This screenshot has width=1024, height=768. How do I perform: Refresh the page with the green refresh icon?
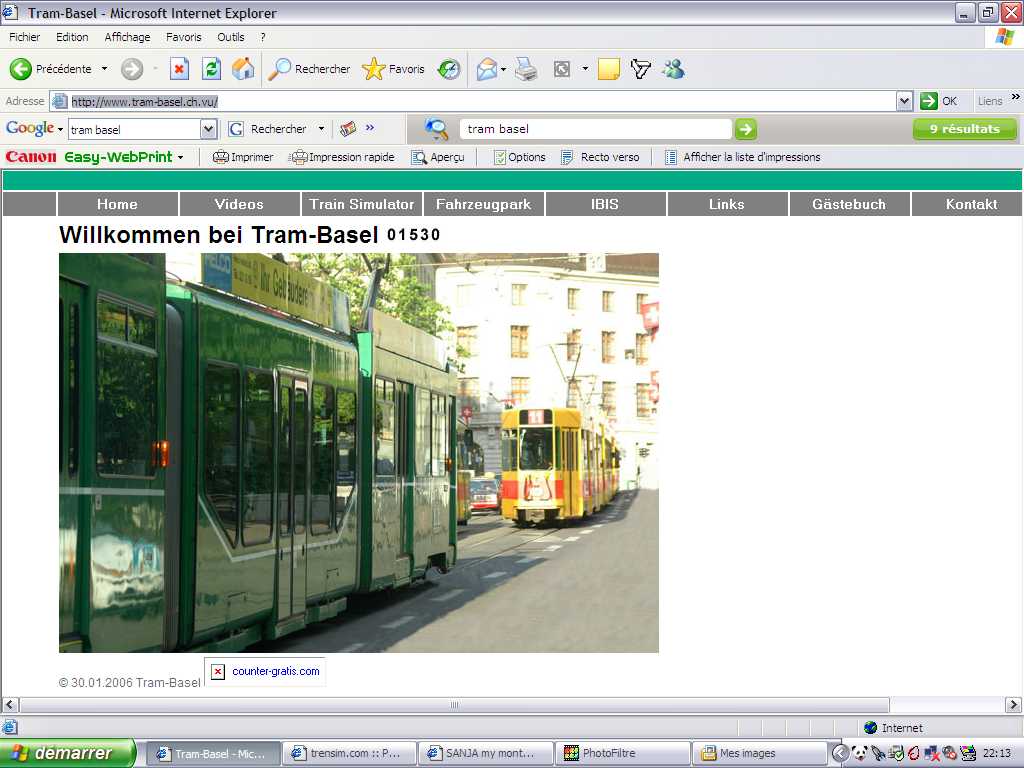coord(210,69)
